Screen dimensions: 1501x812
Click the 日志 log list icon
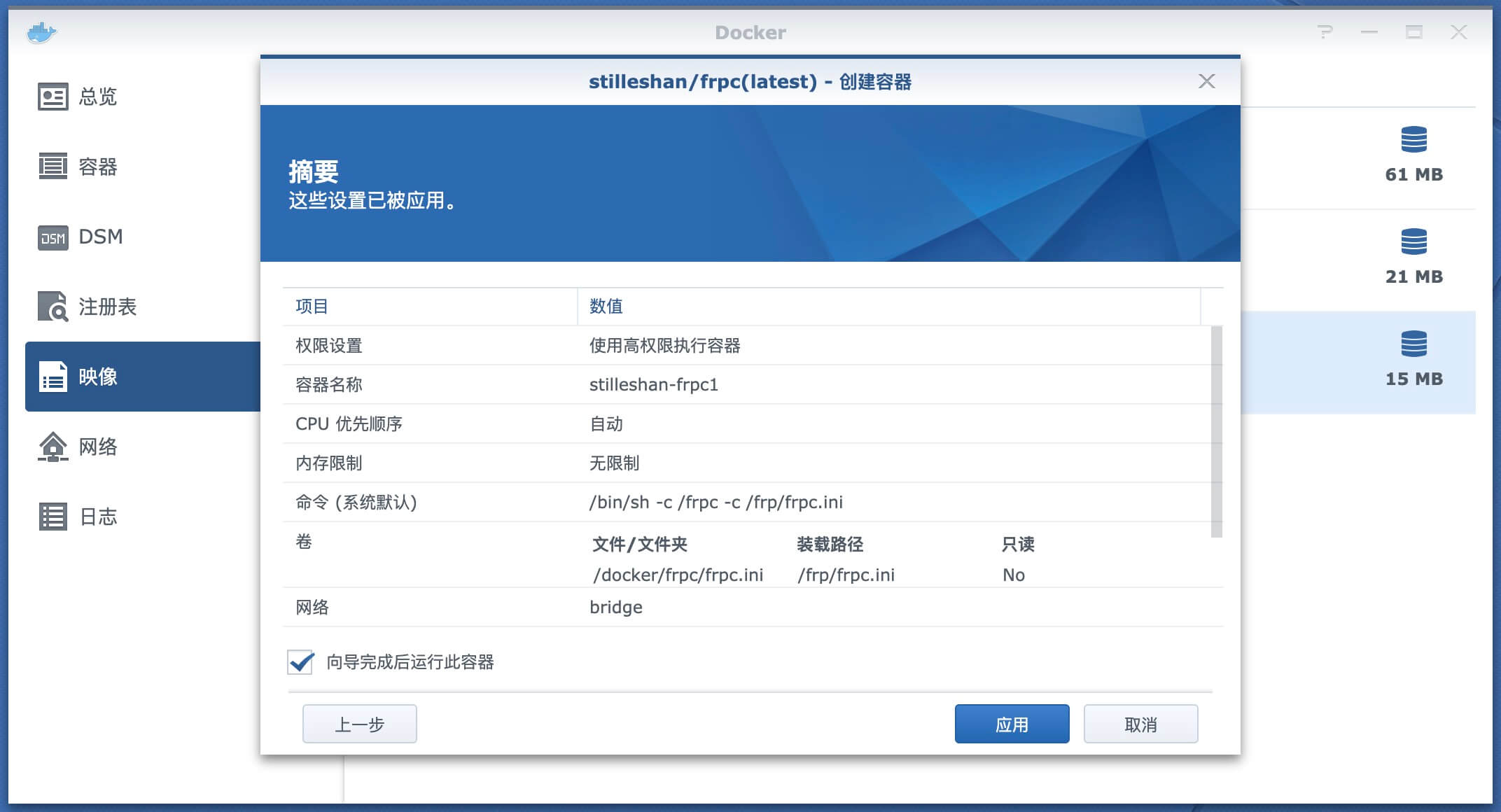pyautogui.click(x=53, y=517)
